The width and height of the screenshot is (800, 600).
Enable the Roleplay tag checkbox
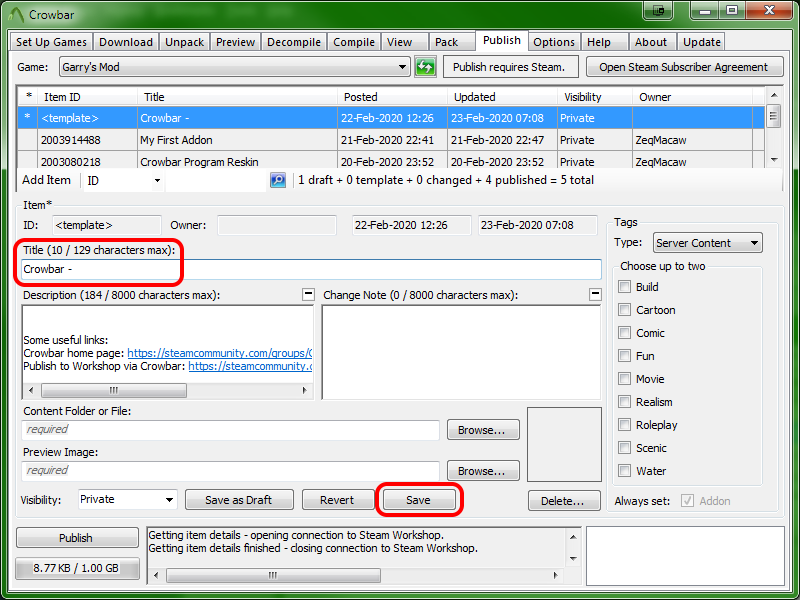tap(624, 424)
